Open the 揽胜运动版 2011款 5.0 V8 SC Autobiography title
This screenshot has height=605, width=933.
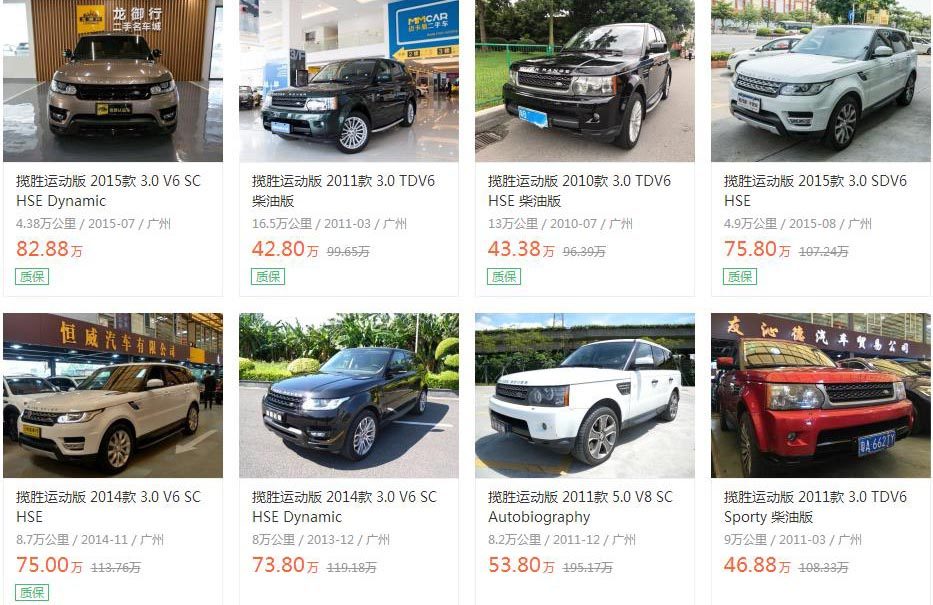[x=580, y=507]
